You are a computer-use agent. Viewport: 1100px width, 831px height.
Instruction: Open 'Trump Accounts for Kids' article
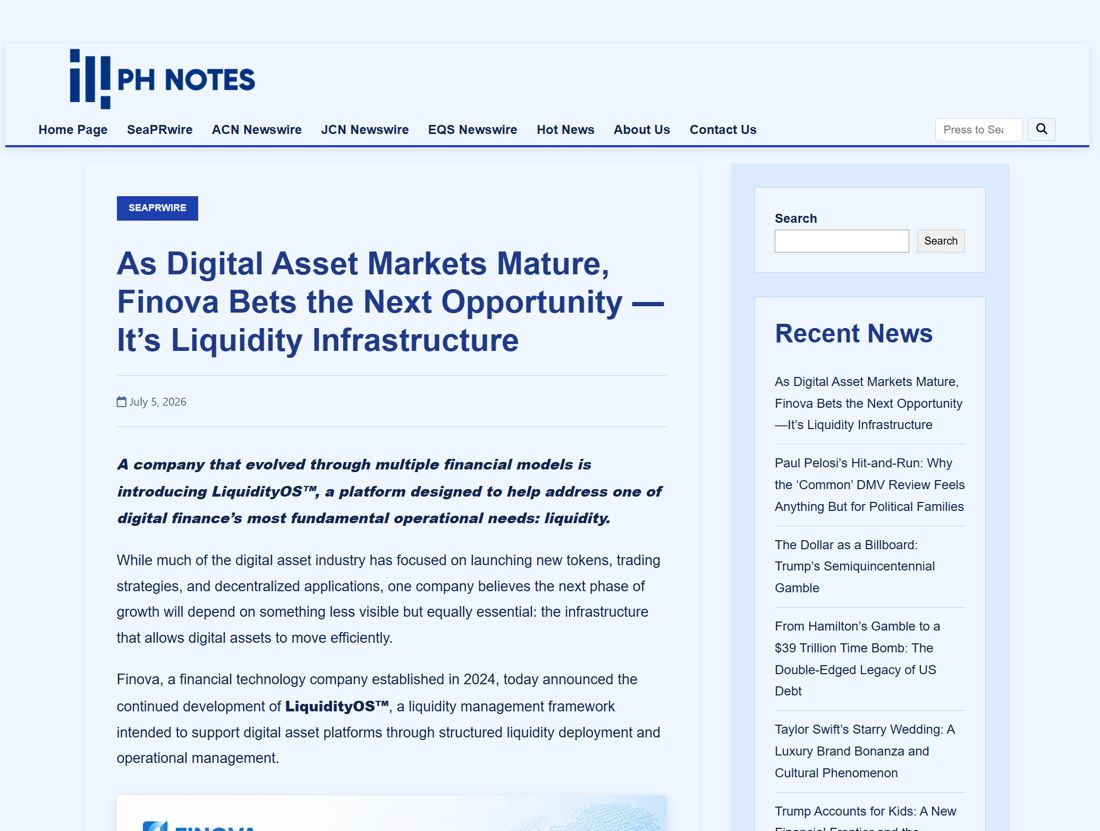click(865, 816)
